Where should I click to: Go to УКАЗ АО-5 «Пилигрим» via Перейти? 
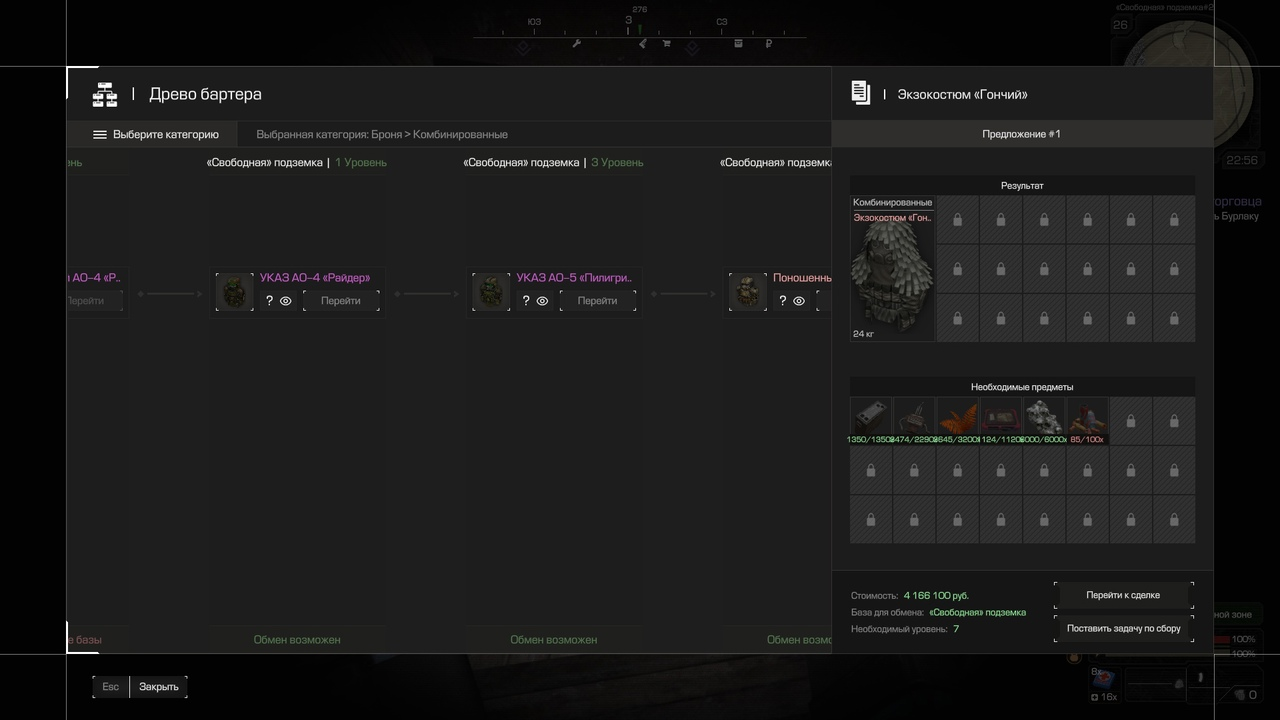pyautogui.click(x=598, y=300)
